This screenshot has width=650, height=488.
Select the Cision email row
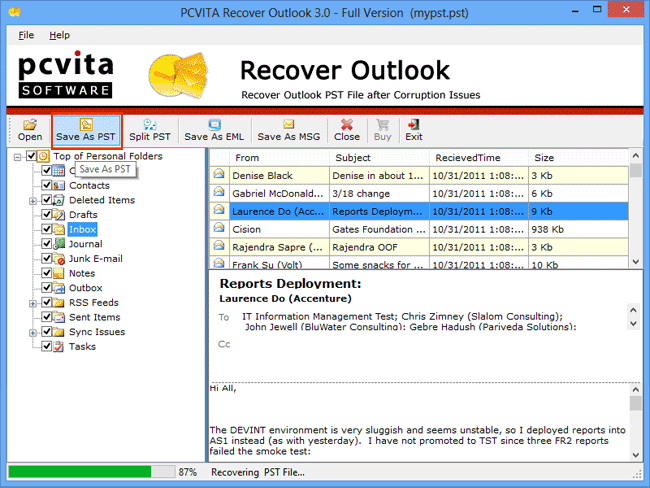419,229
